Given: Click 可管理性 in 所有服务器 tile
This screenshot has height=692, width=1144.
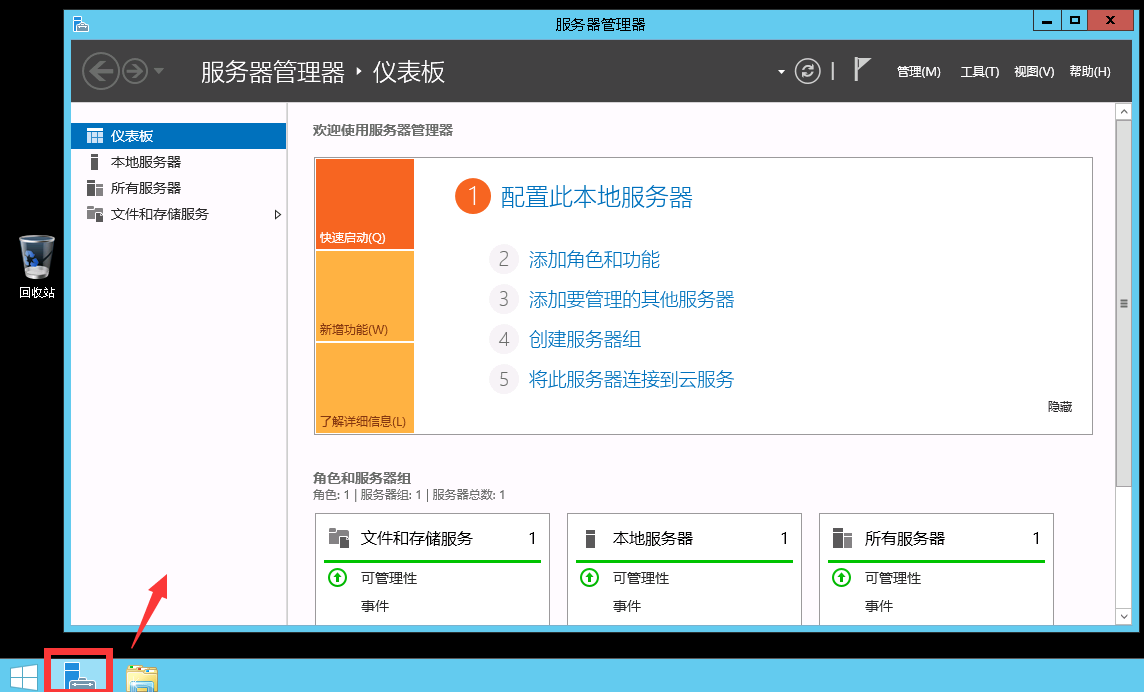Looking at the screenshot, I should point(892,578).
